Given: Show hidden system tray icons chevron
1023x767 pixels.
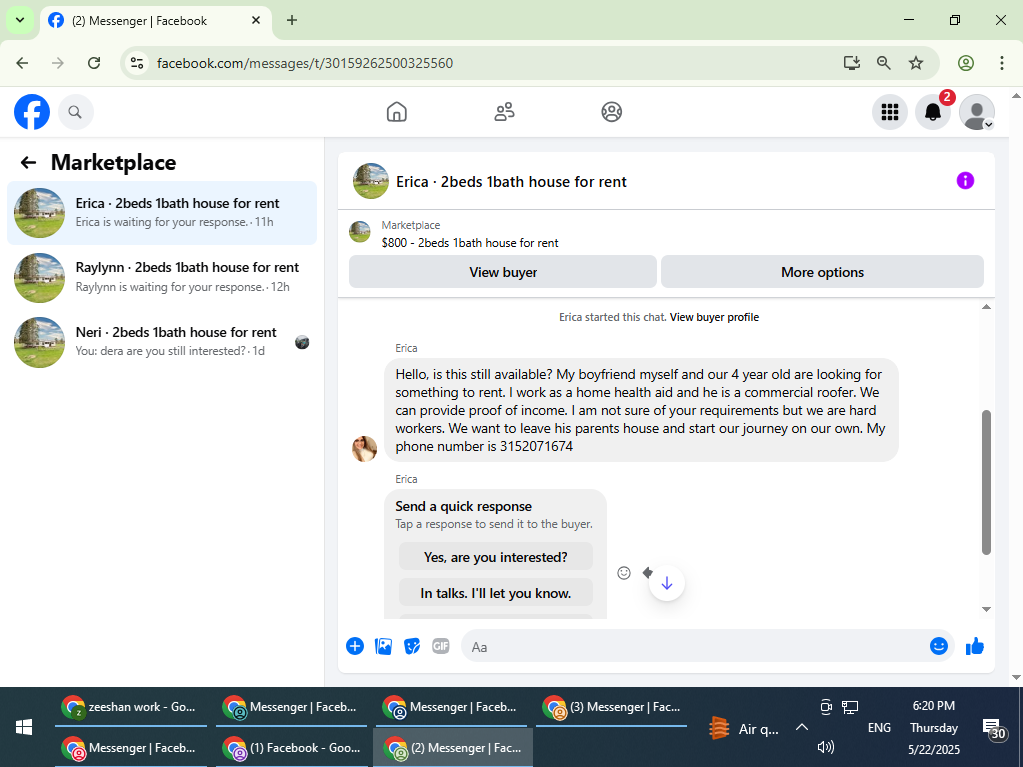Looking at the screenshot, I should click(802, 727).
